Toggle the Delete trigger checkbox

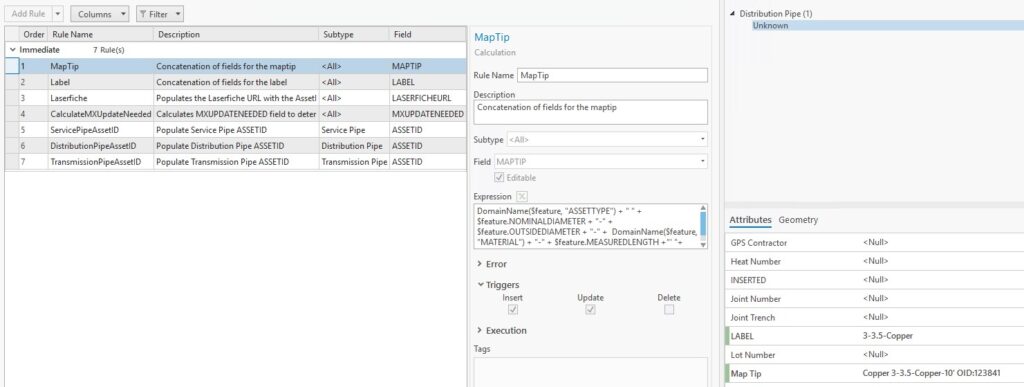pos(669,310)
